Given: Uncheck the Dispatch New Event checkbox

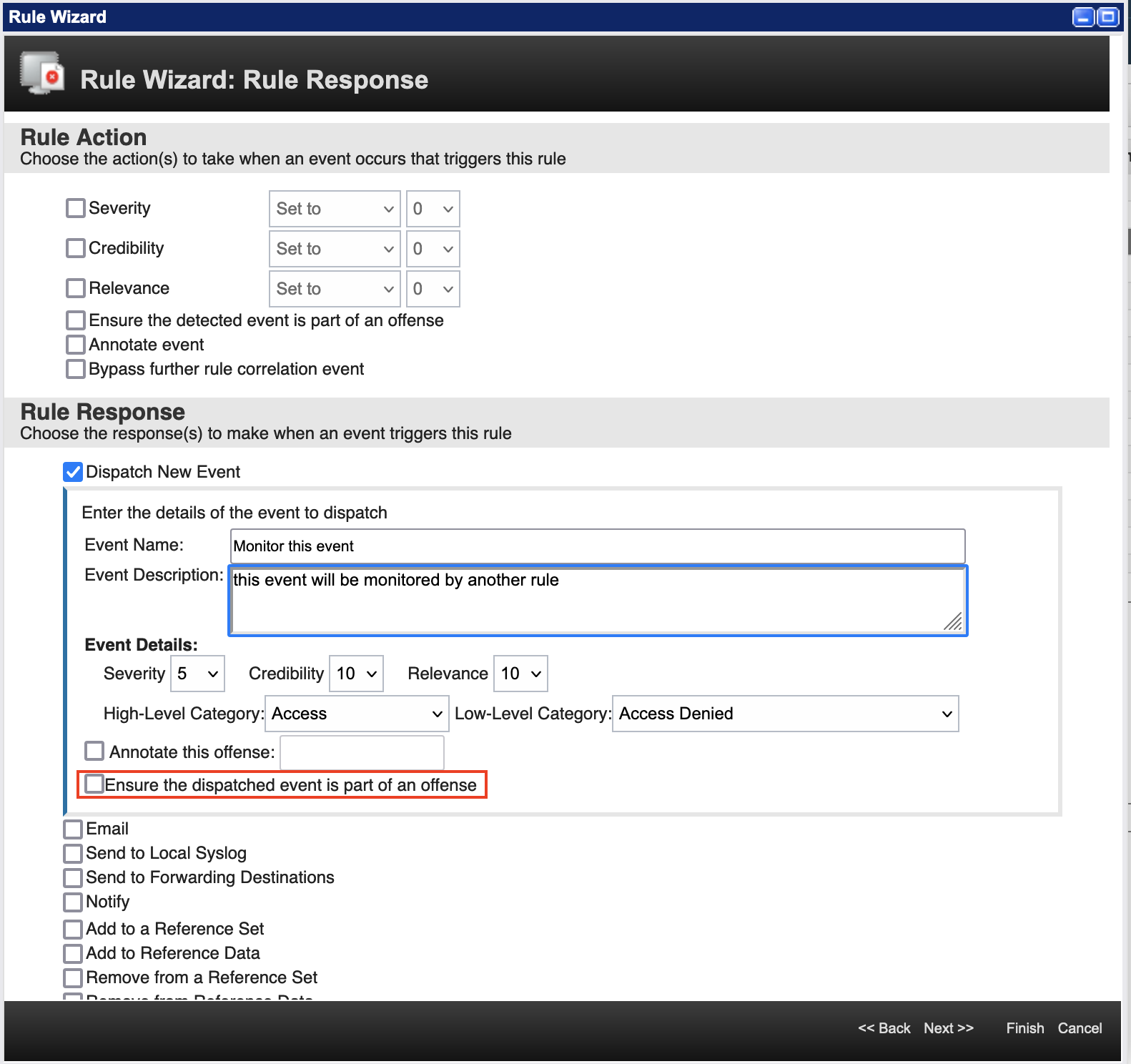Looking at the screenshot, I should pyautogui.click(x=73, y=472).
